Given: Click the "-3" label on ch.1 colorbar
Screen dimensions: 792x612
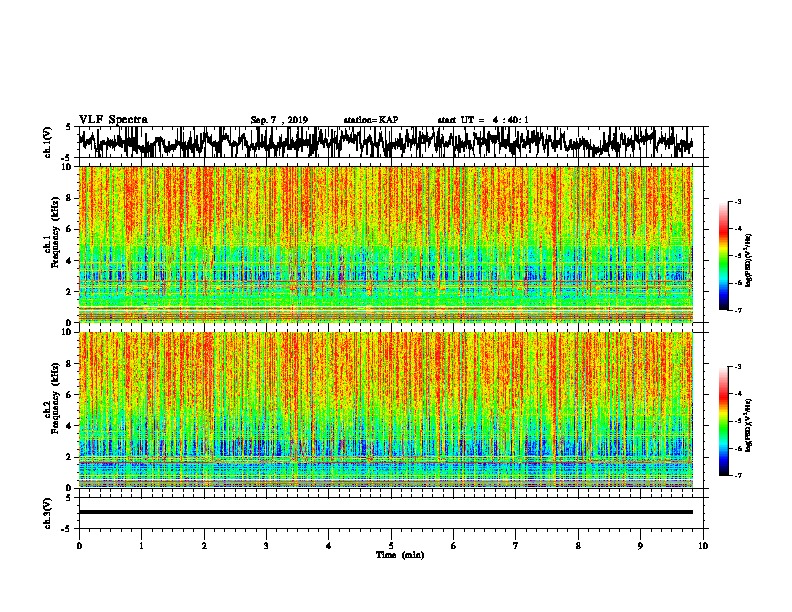Looking at the screenshot, I should click(737, 201).
